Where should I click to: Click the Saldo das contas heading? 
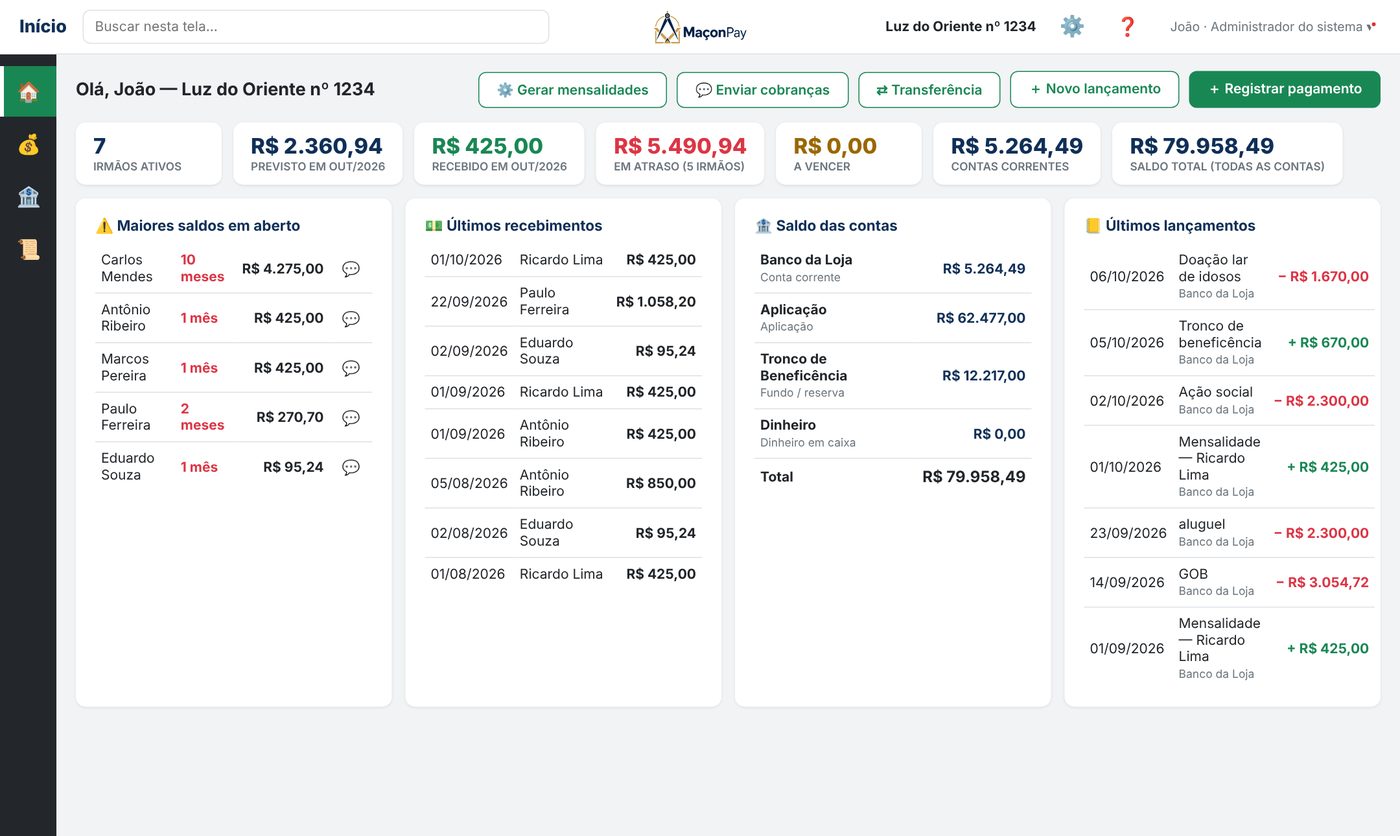coord(826,226)
